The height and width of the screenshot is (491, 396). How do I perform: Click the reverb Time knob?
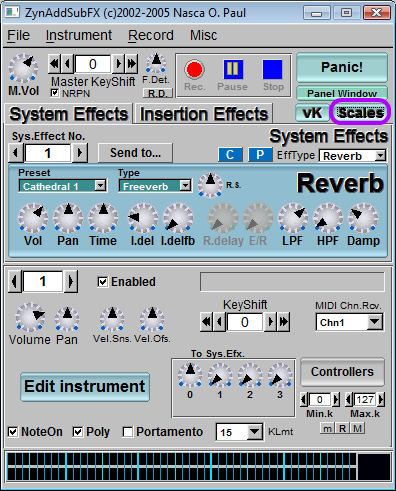[103, 218]
